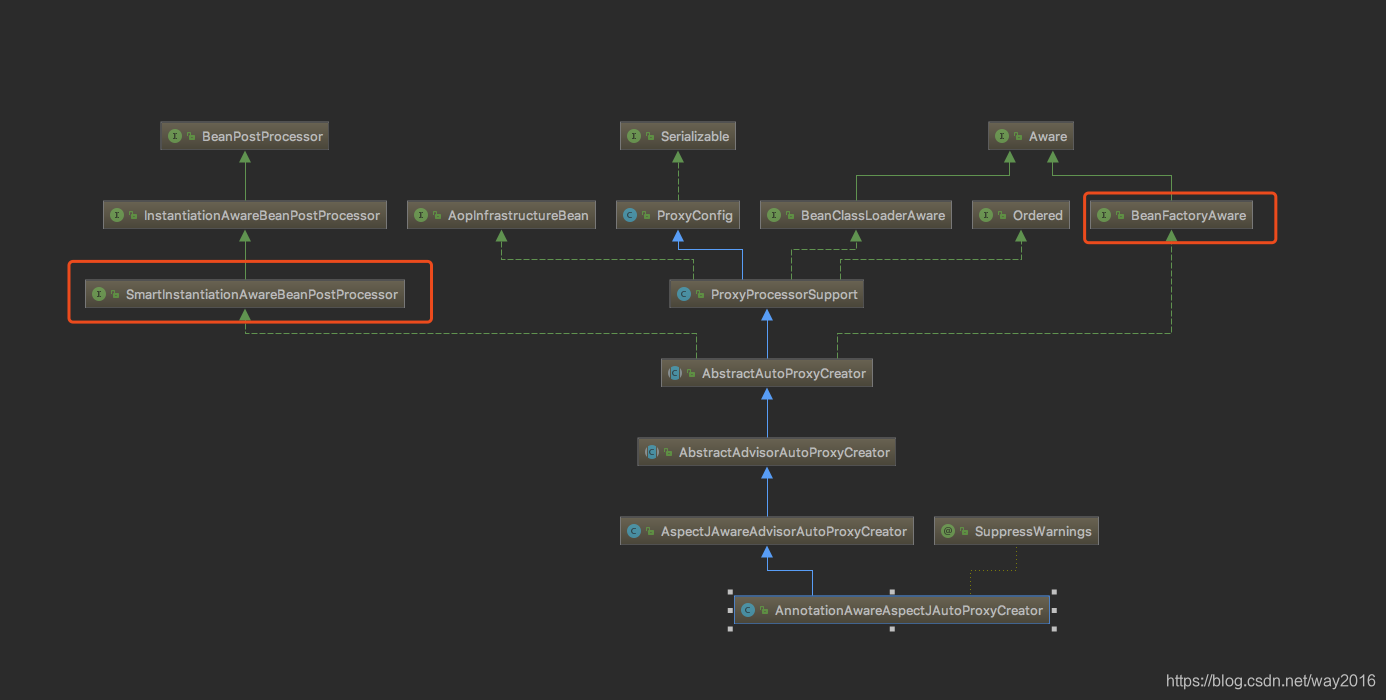Select the SuppressWarnings annotation node
This screenshot has width=1386, height=700.
tap(1016, 531)
